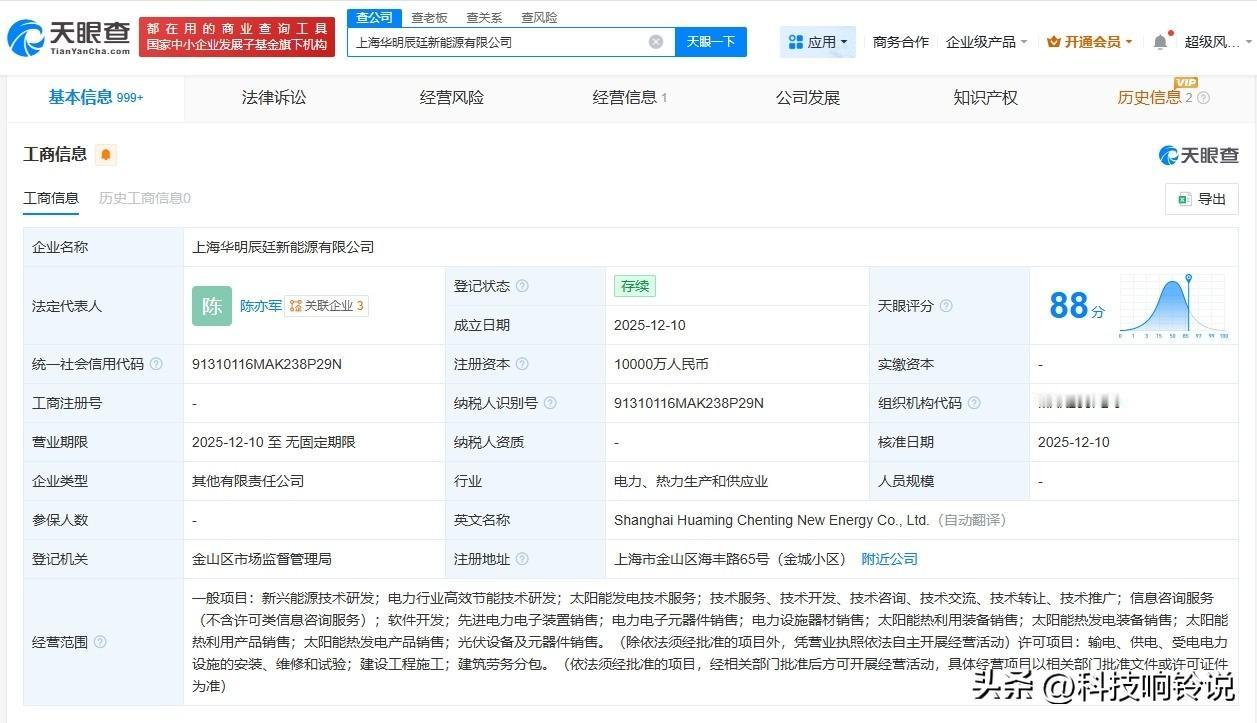Clear the search field with the X icon

point(656,42)
